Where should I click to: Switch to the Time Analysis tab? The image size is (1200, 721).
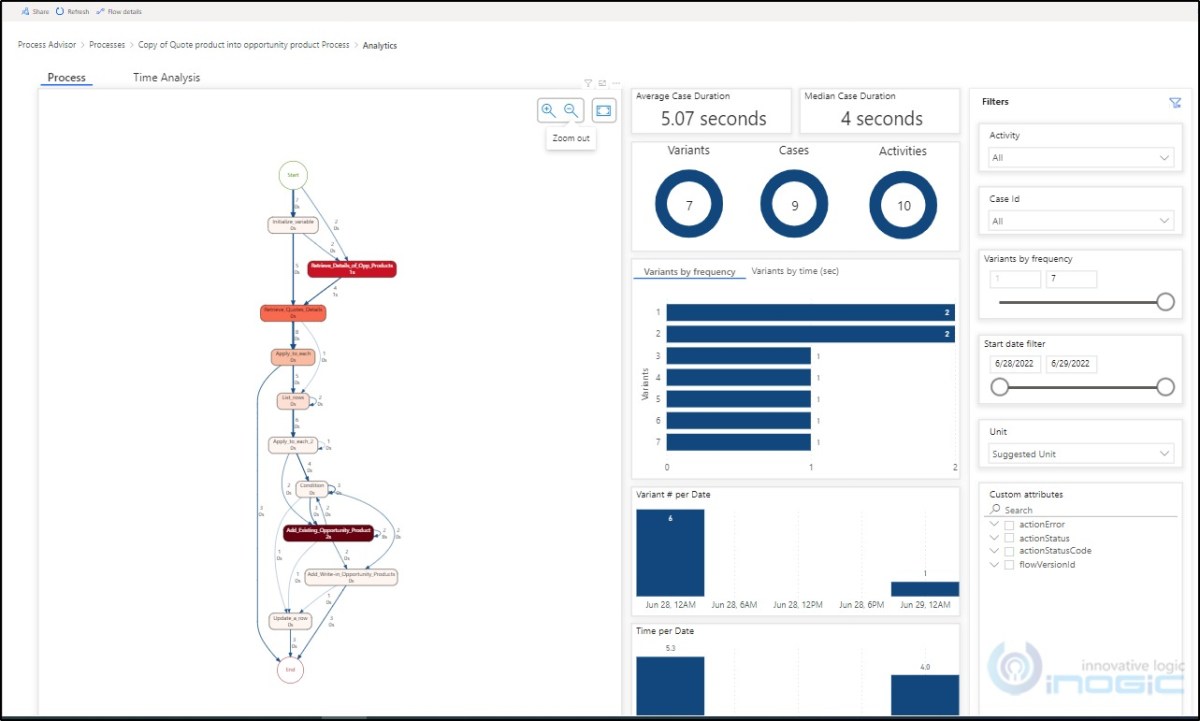(x=166, y=77)
